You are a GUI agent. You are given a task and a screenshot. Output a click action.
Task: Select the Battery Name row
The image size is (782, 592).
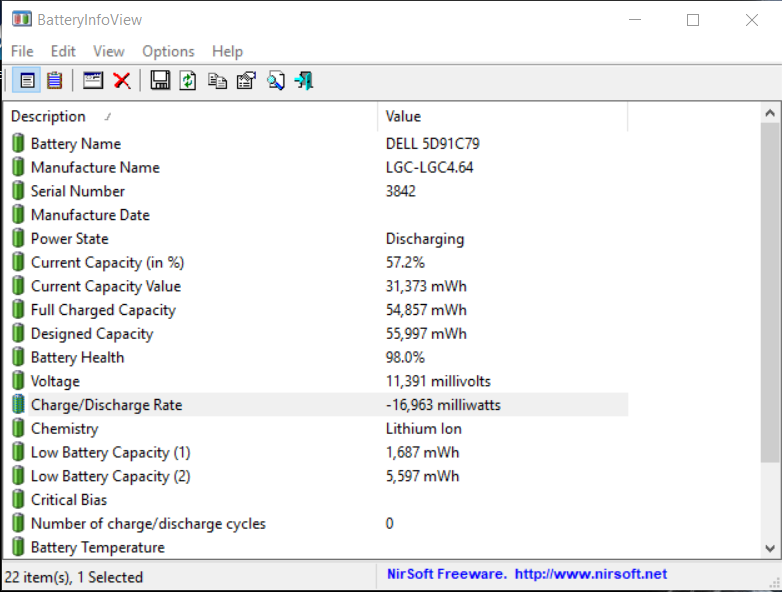(x=316, y=144)
